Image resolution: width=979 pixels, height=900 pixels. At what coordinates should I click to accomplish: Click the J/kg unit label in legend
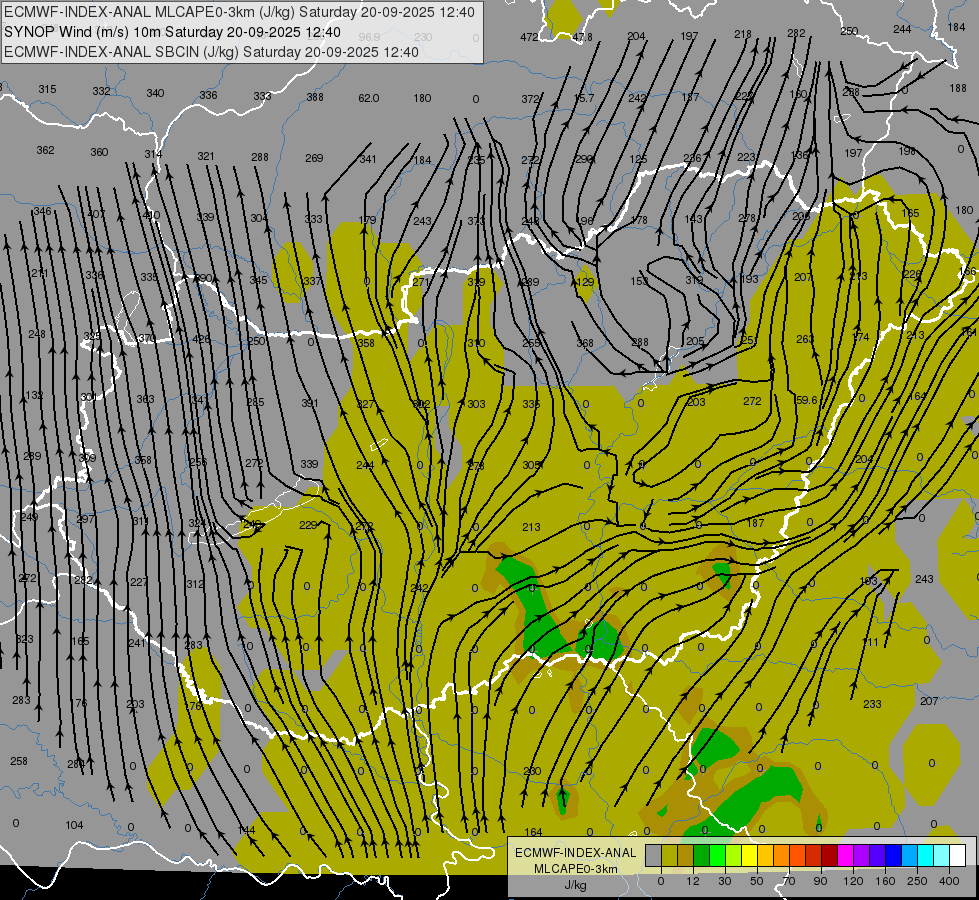(x=576, y=885)
